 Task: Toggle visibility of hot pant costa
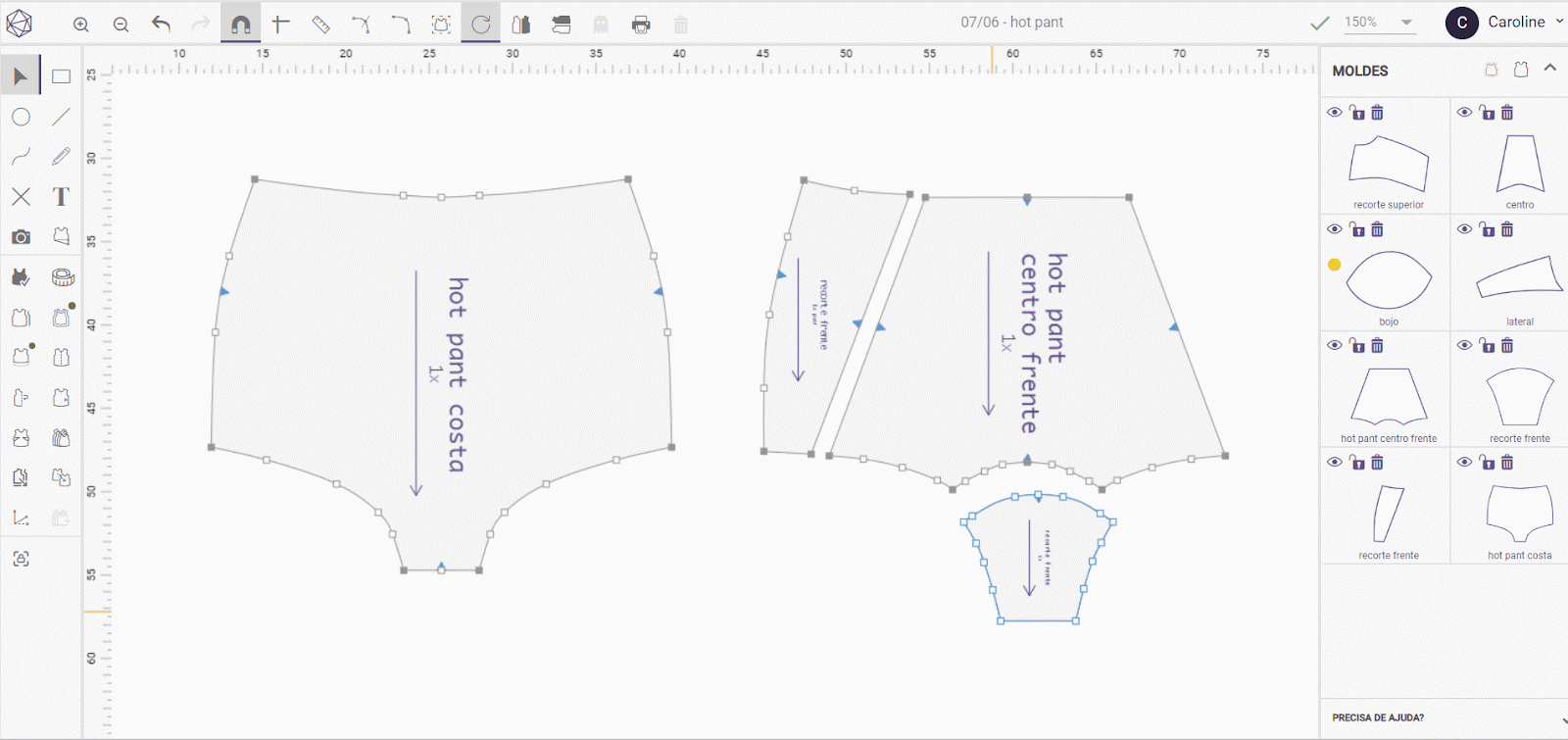pyautogui.click(x=1464, y=463)
